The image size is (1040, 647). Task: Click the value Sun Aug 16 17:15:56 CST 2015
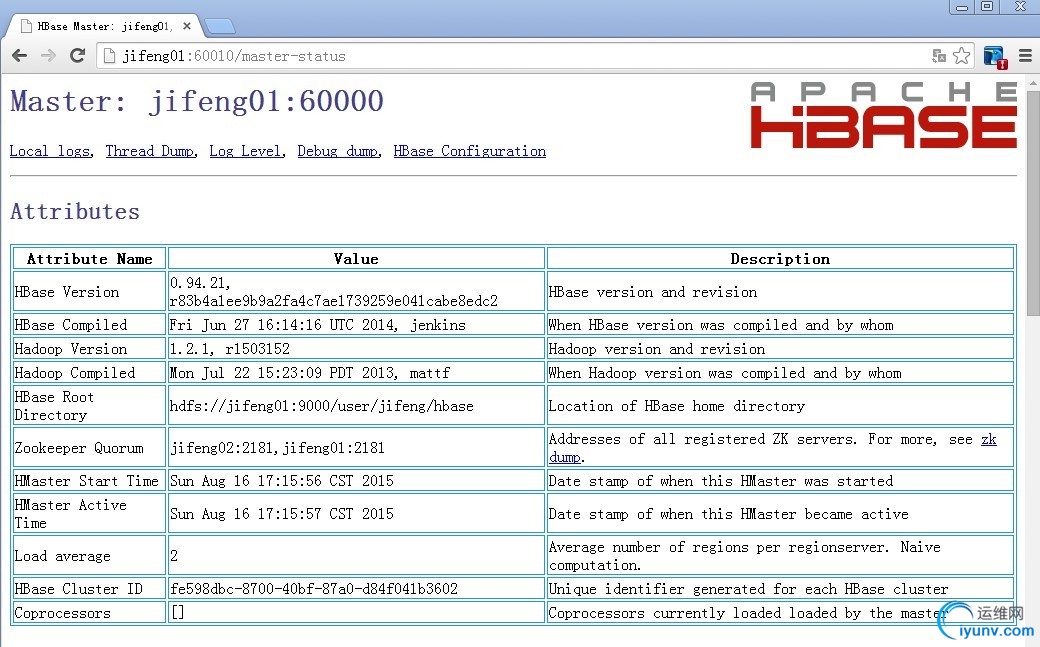[x=282, y=481]
